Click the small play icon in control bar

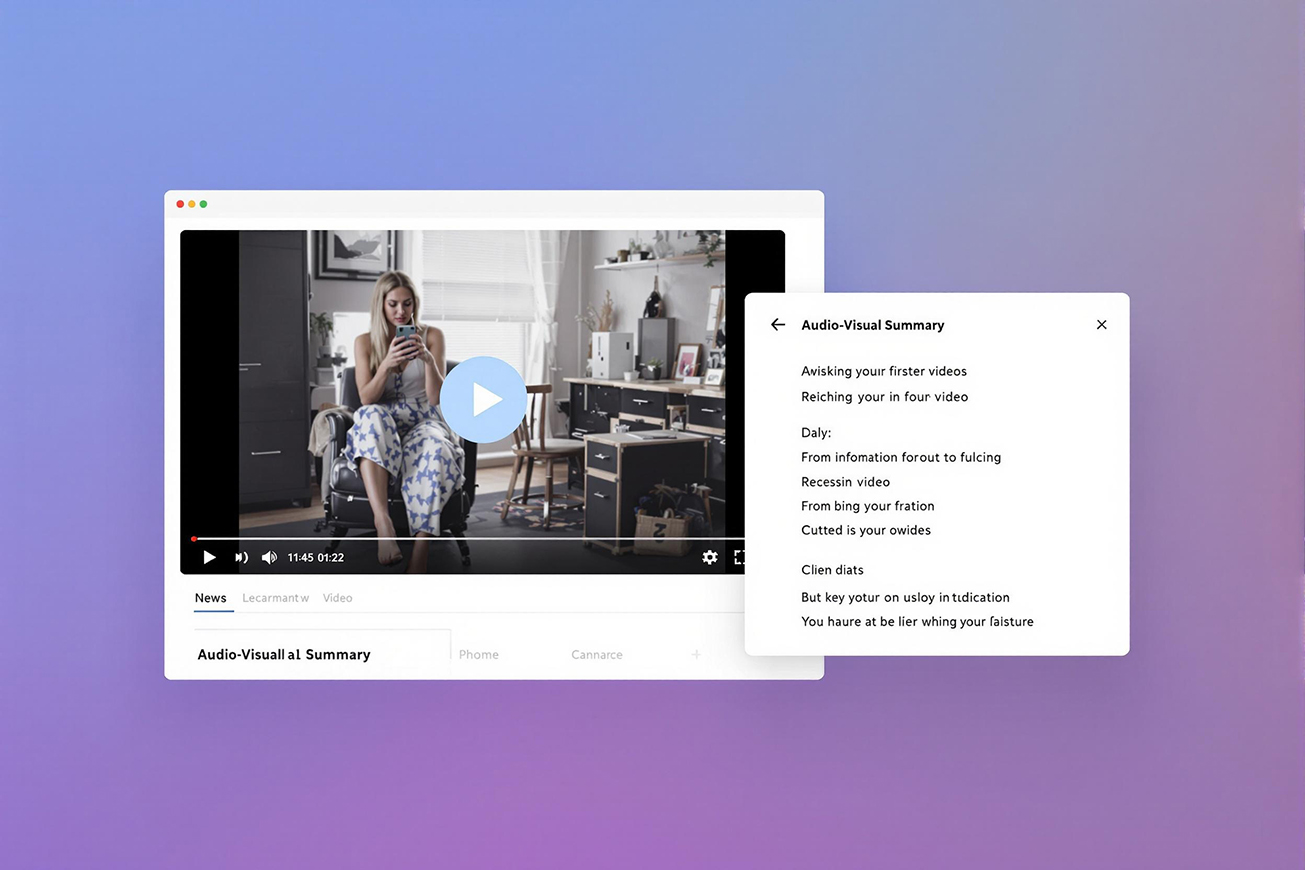click(209, 557)
